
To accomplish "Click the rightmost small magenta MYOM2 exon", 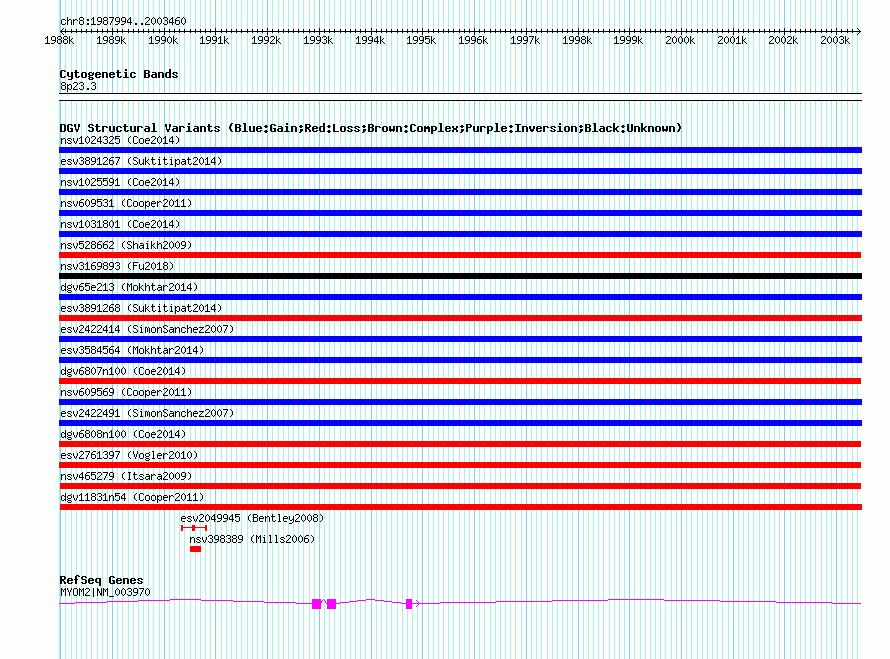I will coord(409,604).
